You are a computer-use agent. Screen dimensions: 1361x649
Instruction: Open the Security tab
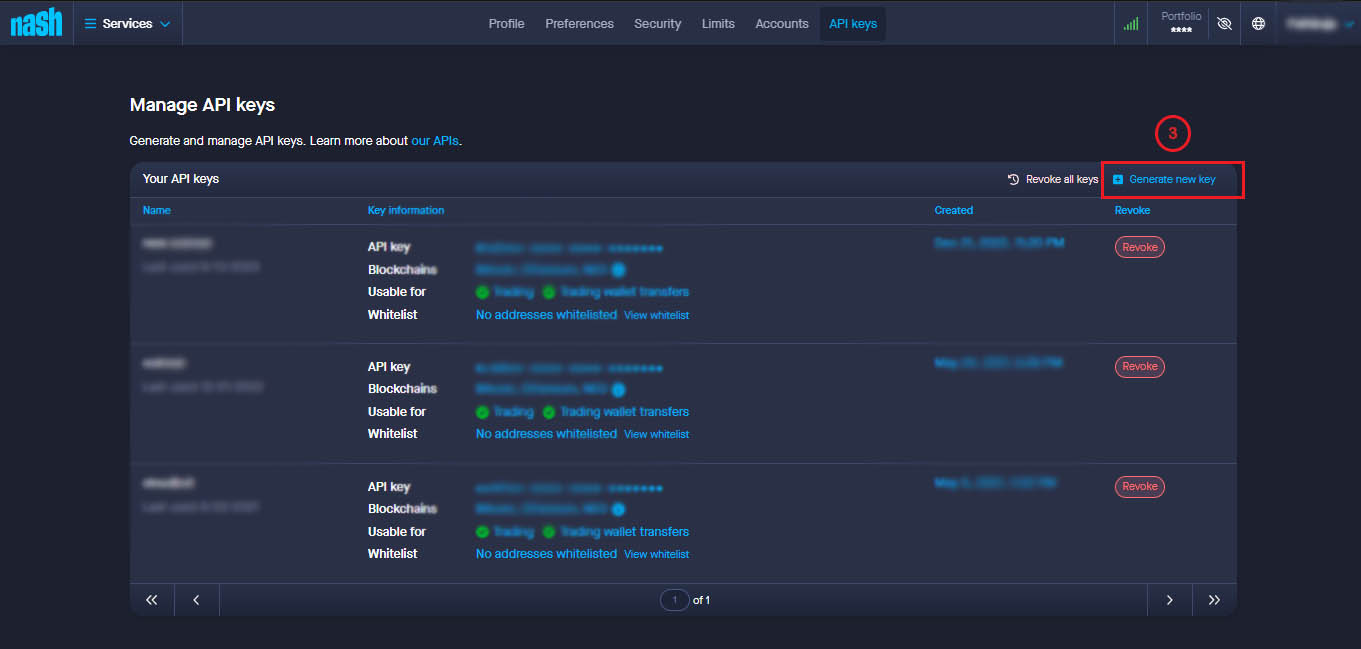[657, 24]
